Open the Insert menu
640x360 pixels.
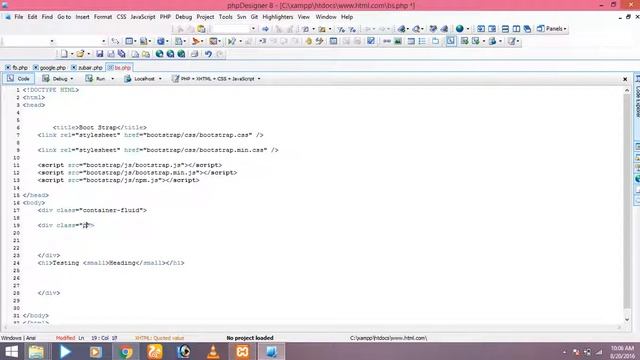click(82, 17)
